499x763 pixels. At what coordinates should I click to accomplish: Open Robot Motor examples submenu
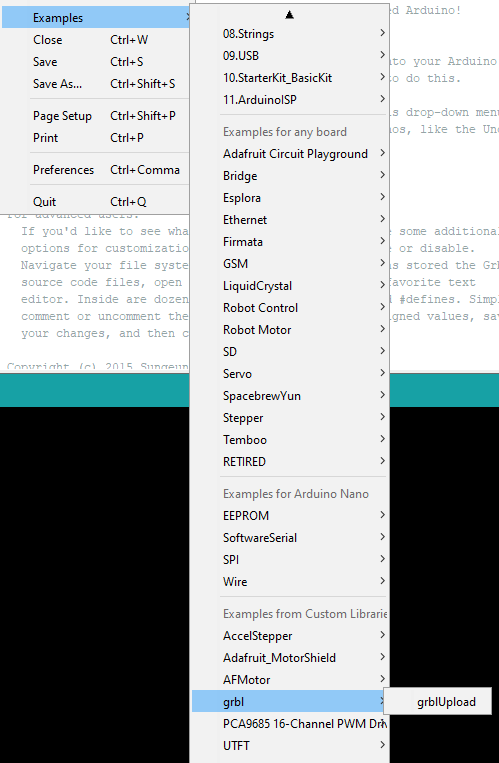(290, 330)
